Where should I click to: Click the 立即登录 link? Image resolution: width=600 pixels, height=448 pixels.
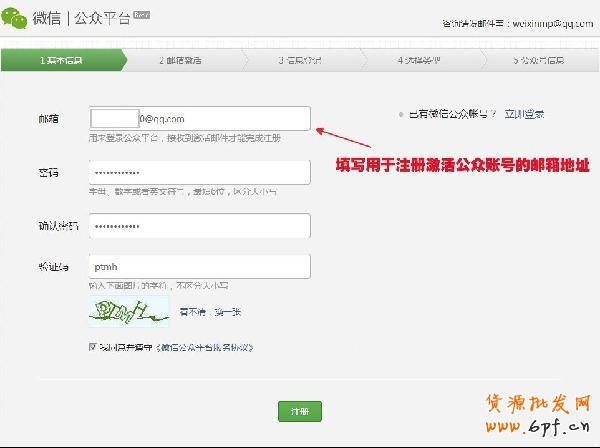(524, 115)
